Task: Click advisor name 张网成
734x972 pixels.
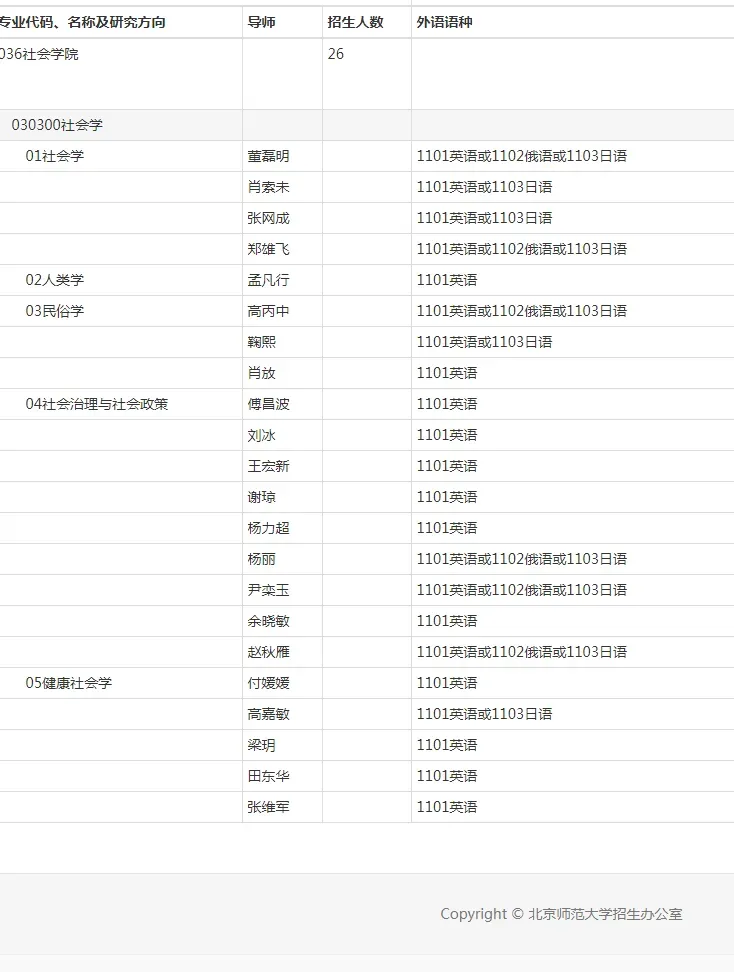Action: 268,218
